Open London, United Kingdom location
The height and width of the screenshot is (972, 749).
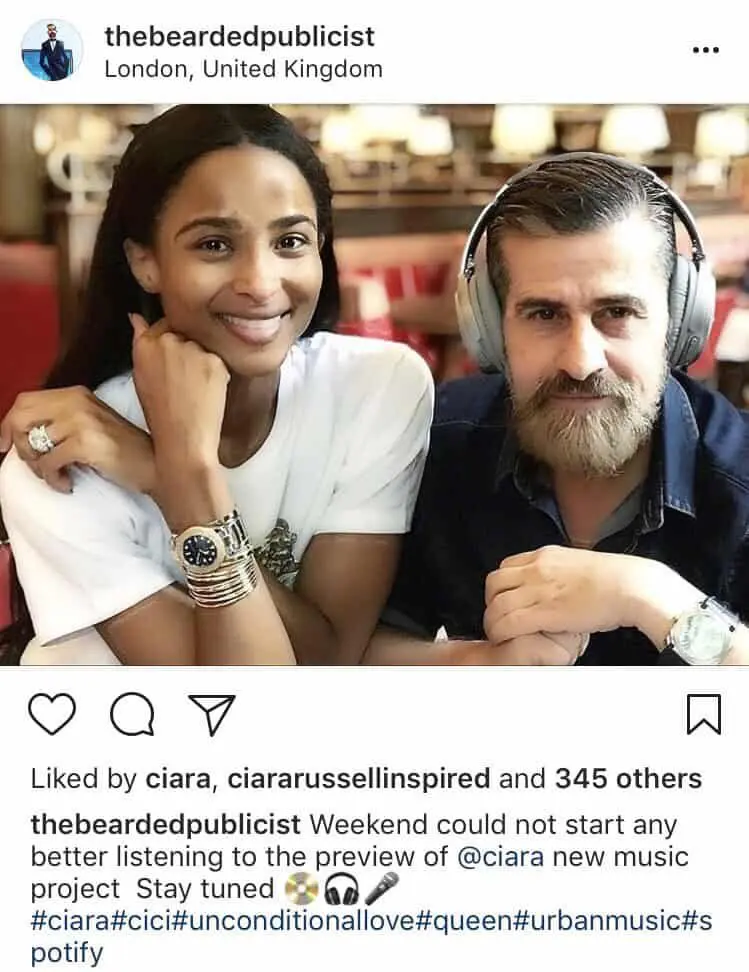point(243,69)
